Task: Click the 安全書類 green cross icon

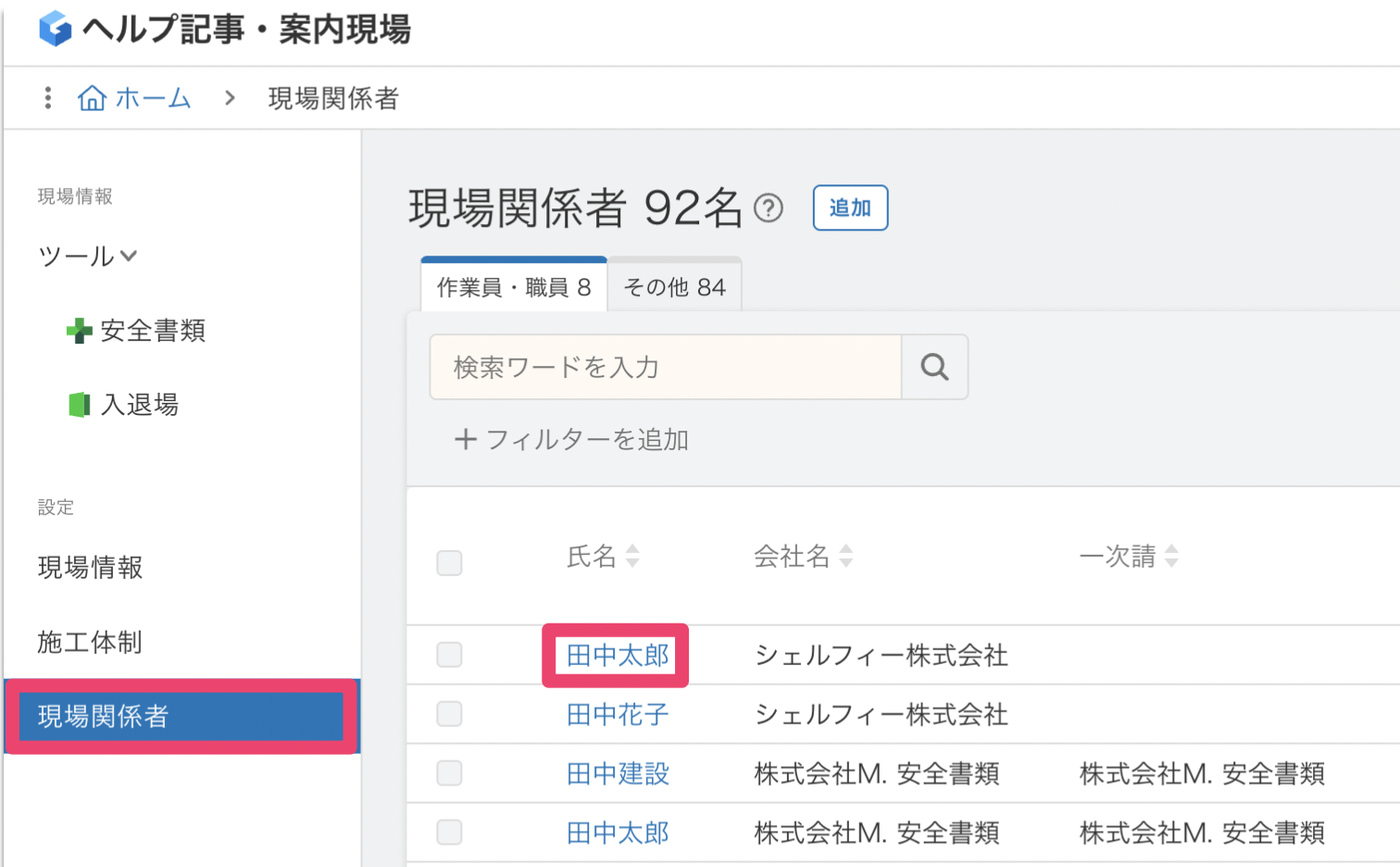Action: click(x=80, y=331)
